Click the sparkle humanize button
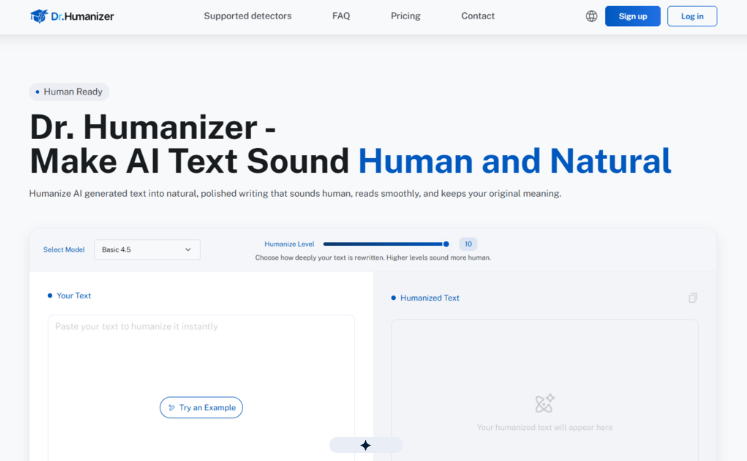This screenshot has width=747, height=461. (x=365, y=445)
